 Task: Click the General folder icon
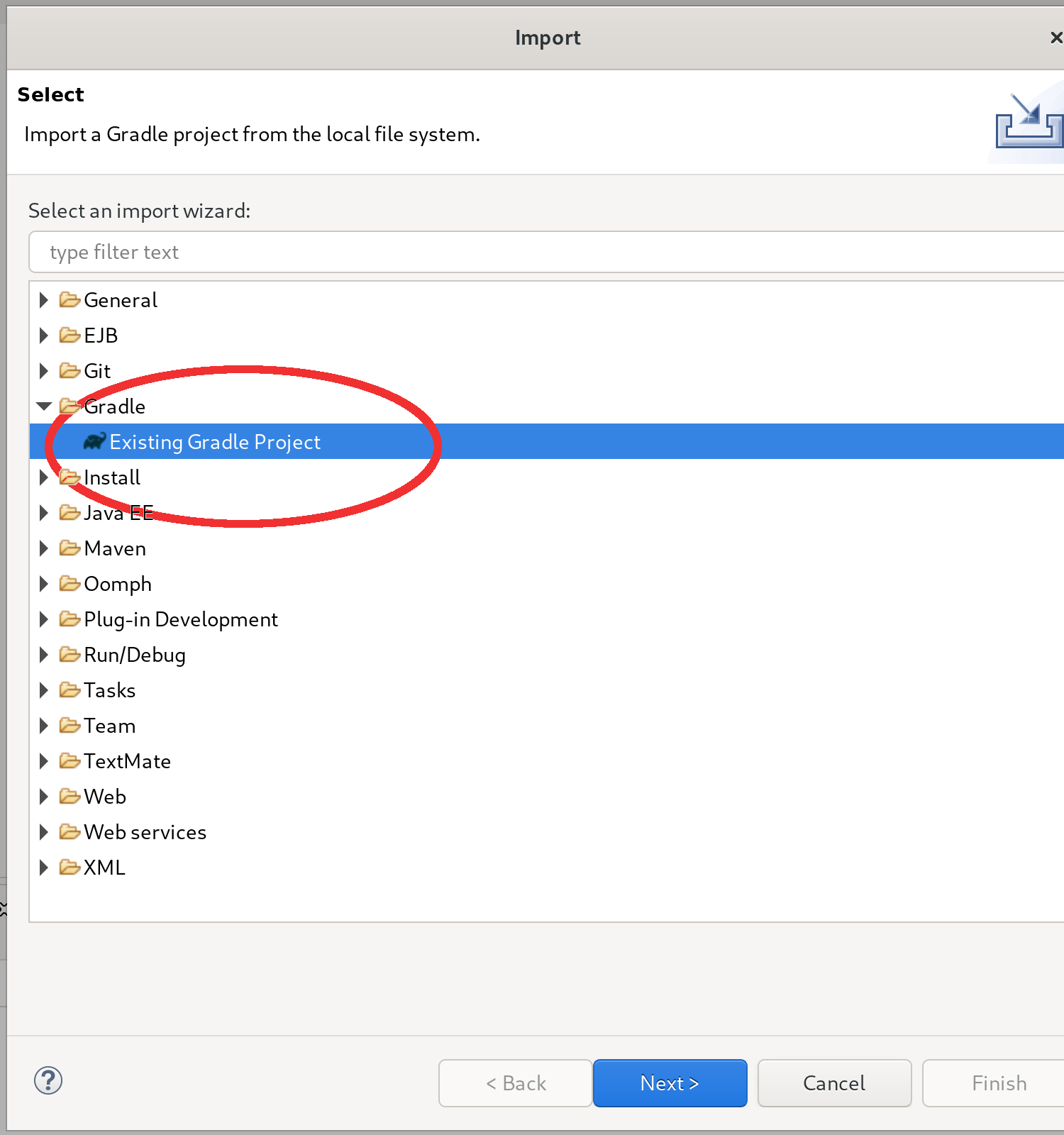(x=70, y=300)
